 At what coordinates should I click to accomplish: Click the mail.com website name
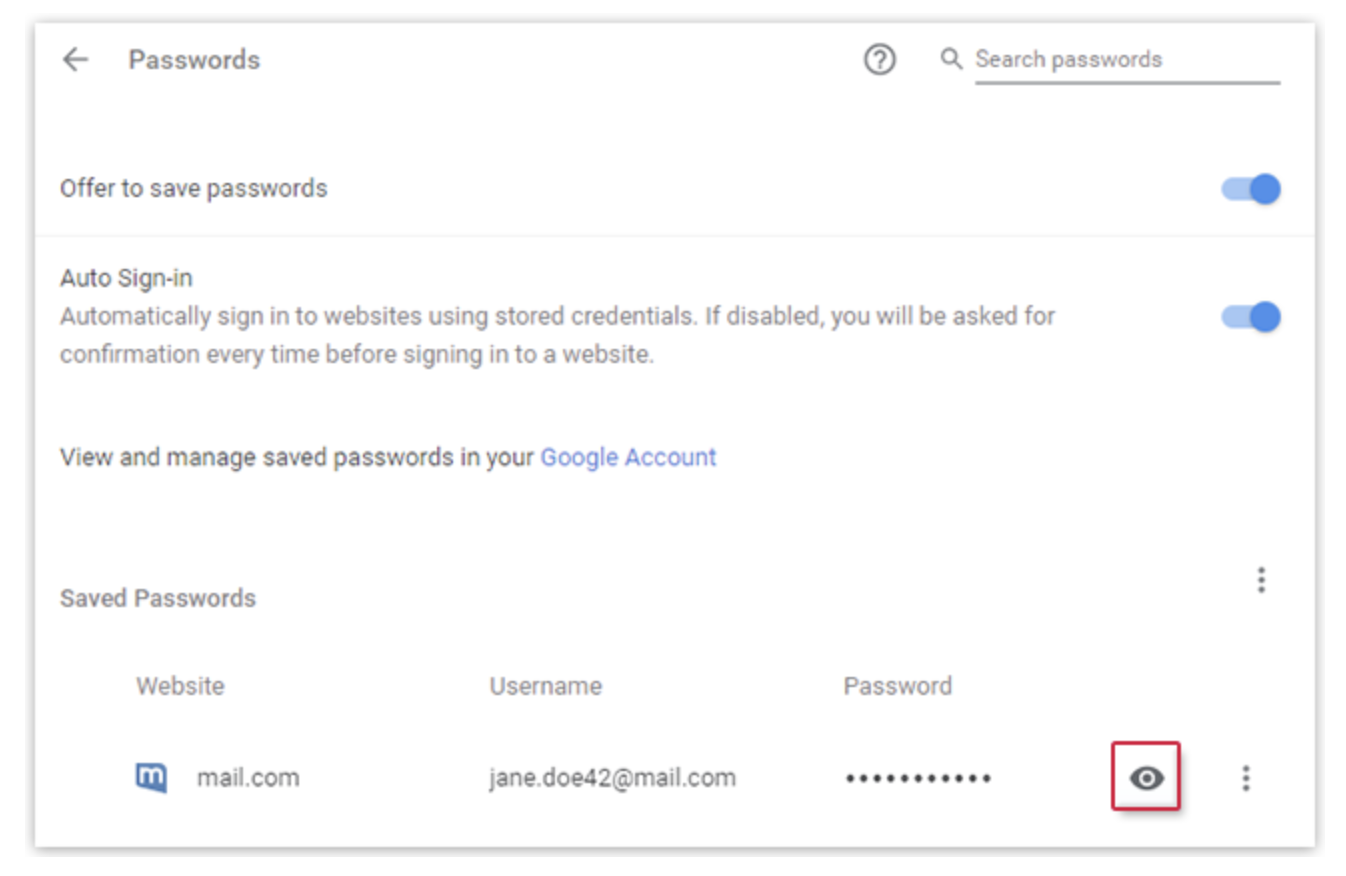click(247, 777)
